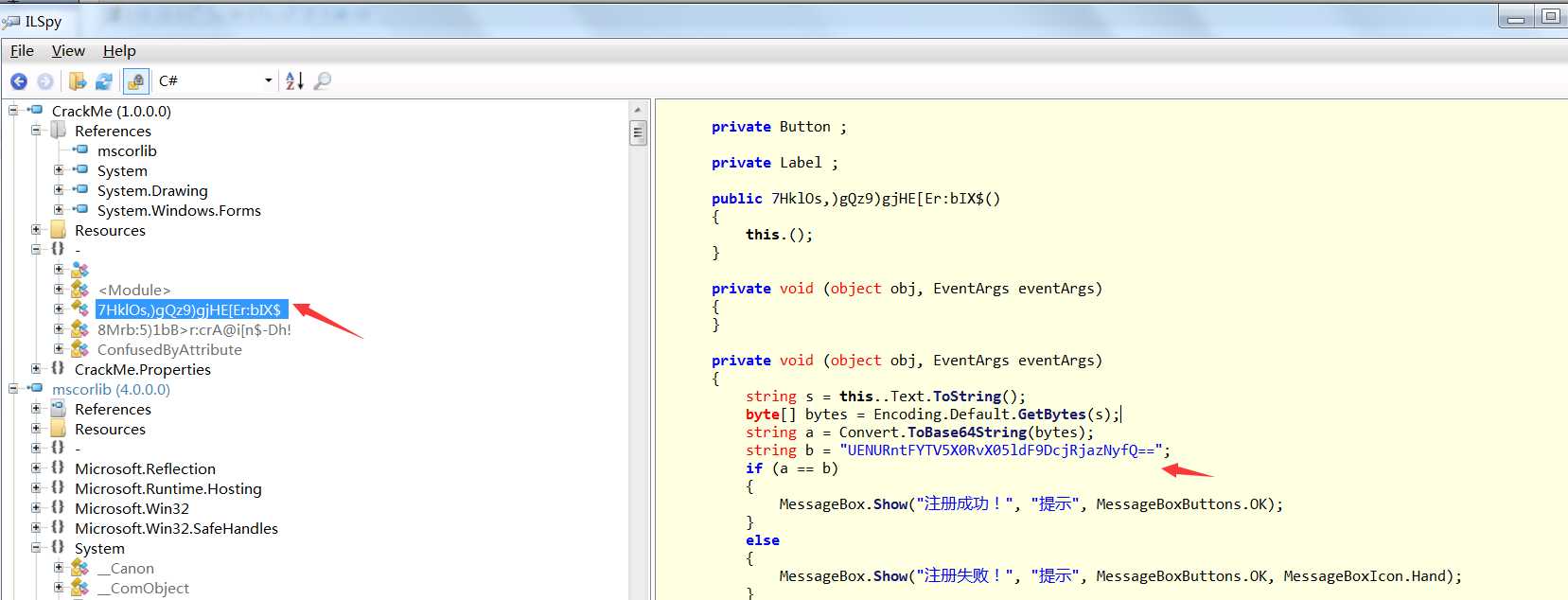Click the Microsoft.Win32 namespace braces icon
Viewport: 1568px width, 600px height.
[58, 508]
